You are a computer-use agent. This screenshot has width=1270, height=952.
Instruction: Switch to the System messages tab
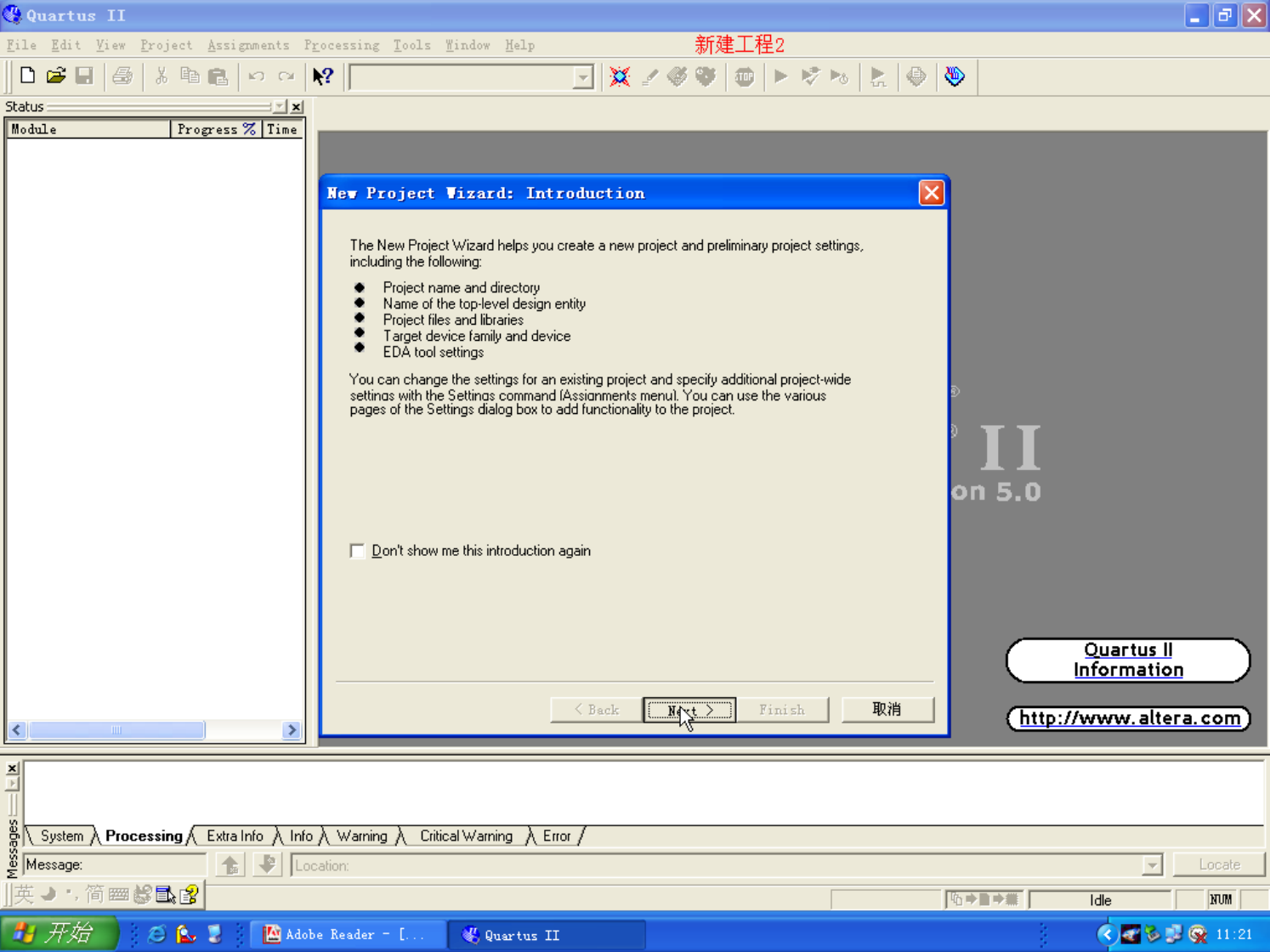pyautogui.click(x=62, y=836)
